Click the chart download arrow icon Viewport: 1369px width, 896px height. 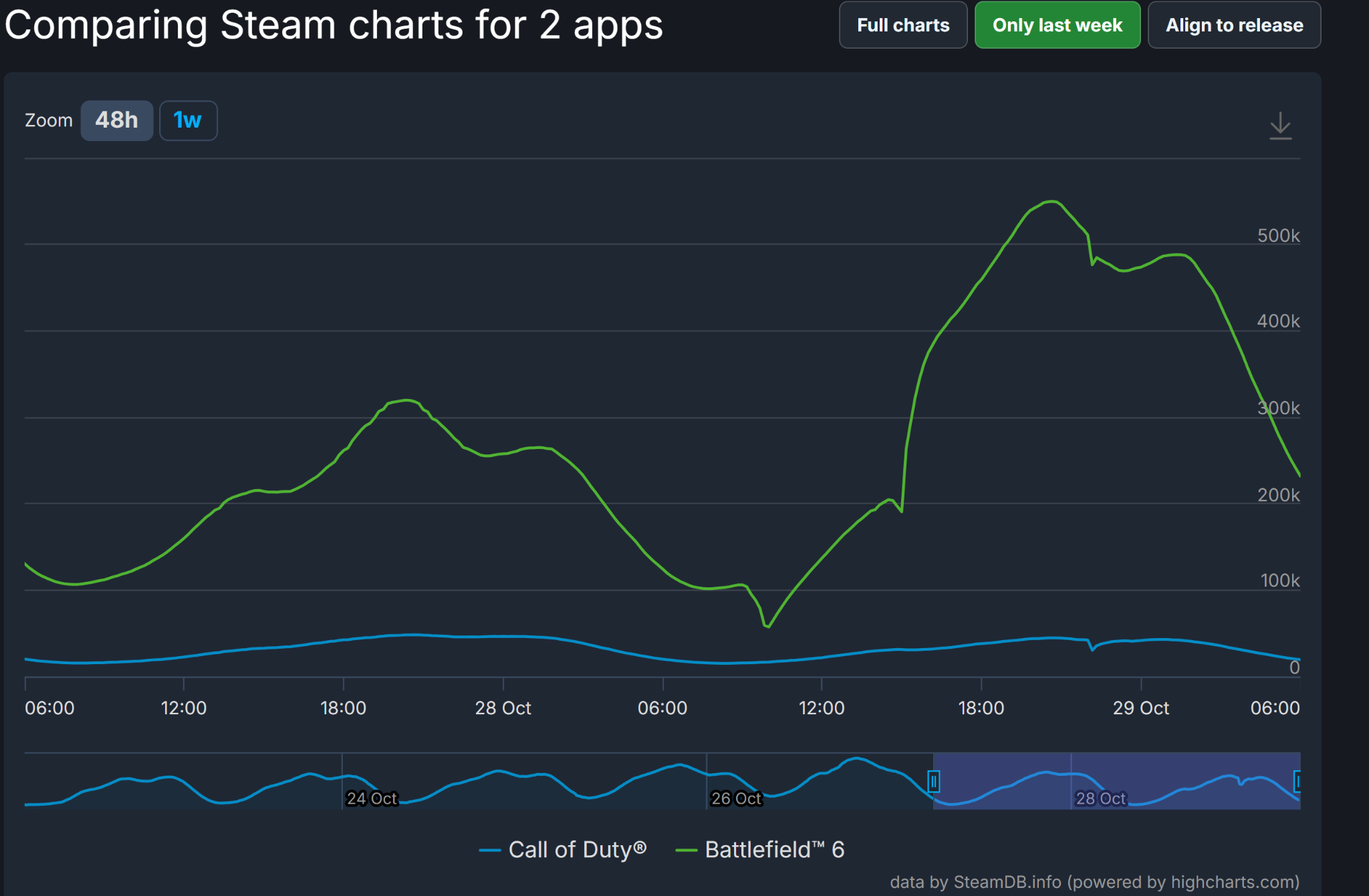[x=1280, y=126]
